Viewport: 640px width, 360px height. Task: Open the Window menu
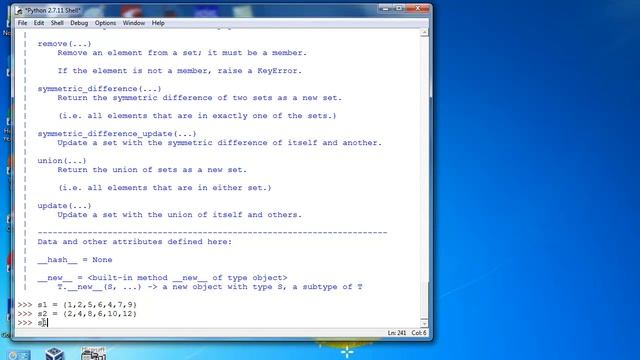134,23
